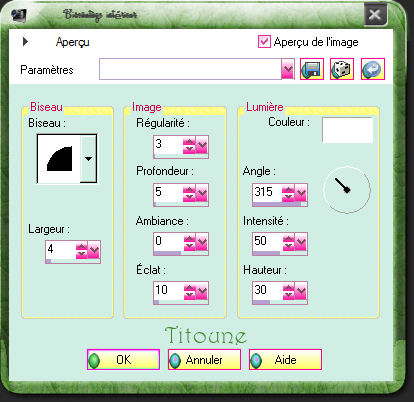Open the Biseau shape dropdown arrow
This screenshot has height=402, width=414.
point(88,159)
